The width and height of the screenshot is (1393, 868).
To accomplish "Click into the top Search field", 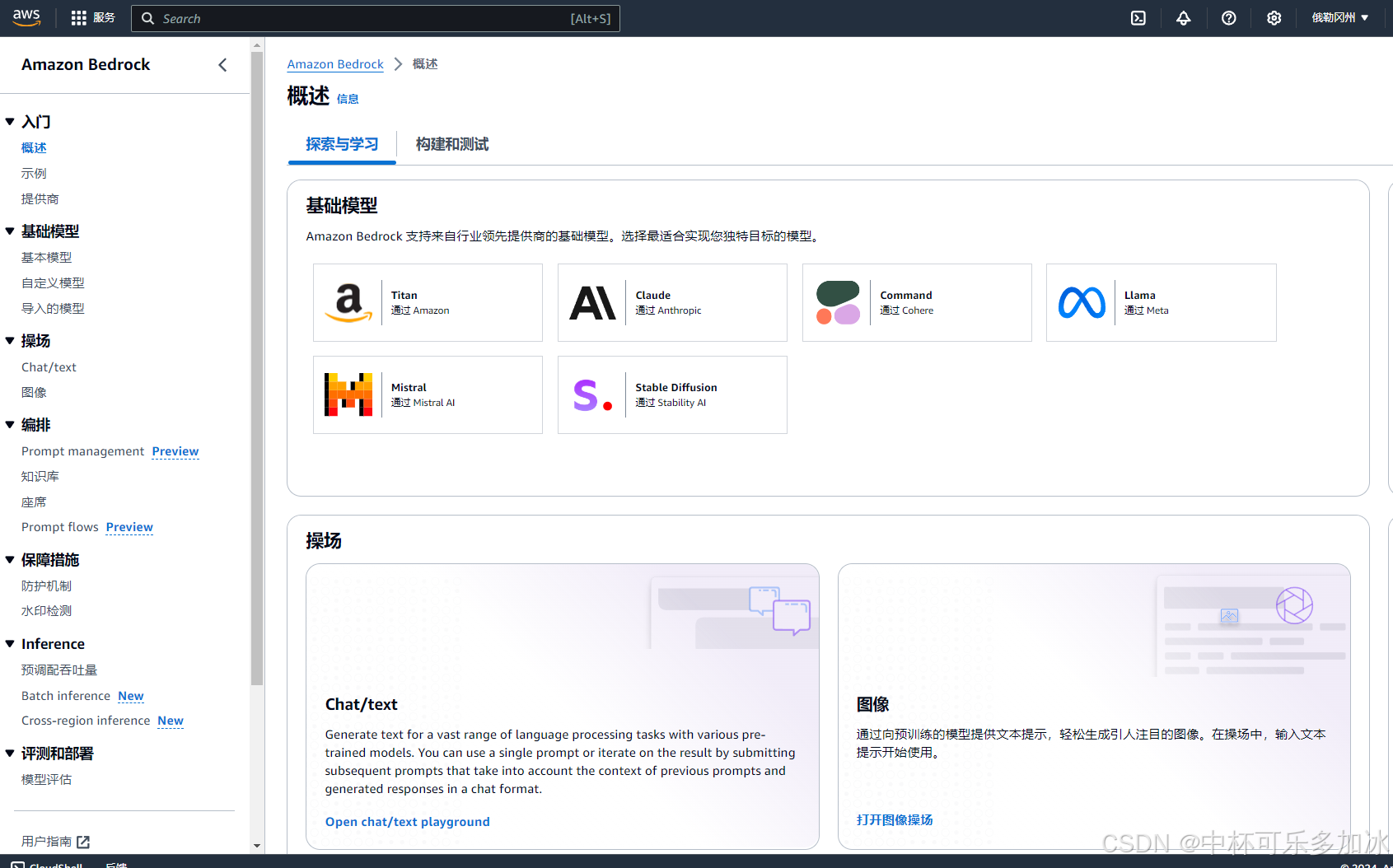I will click(x=376, y=18).
